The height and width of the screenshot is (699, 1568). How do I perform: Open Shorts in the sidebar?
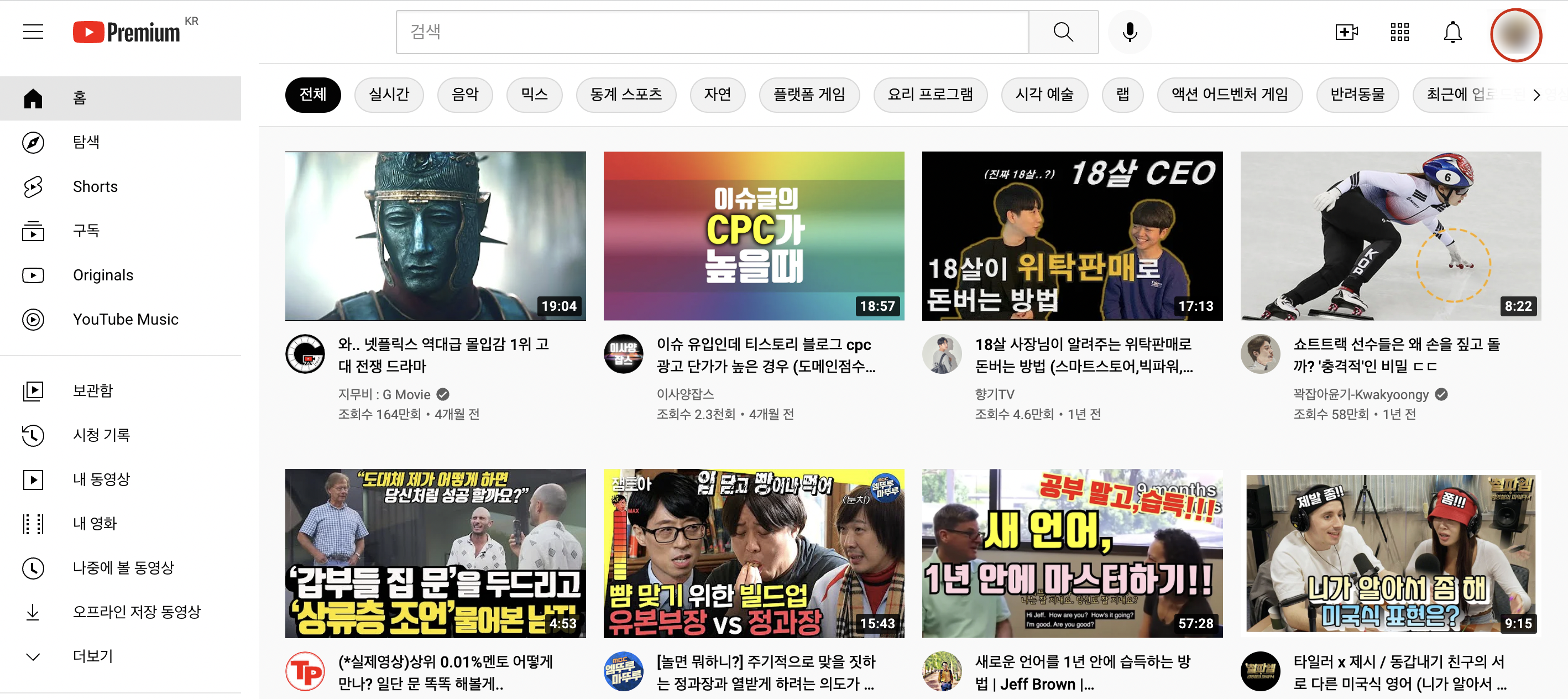coord(121,186)
